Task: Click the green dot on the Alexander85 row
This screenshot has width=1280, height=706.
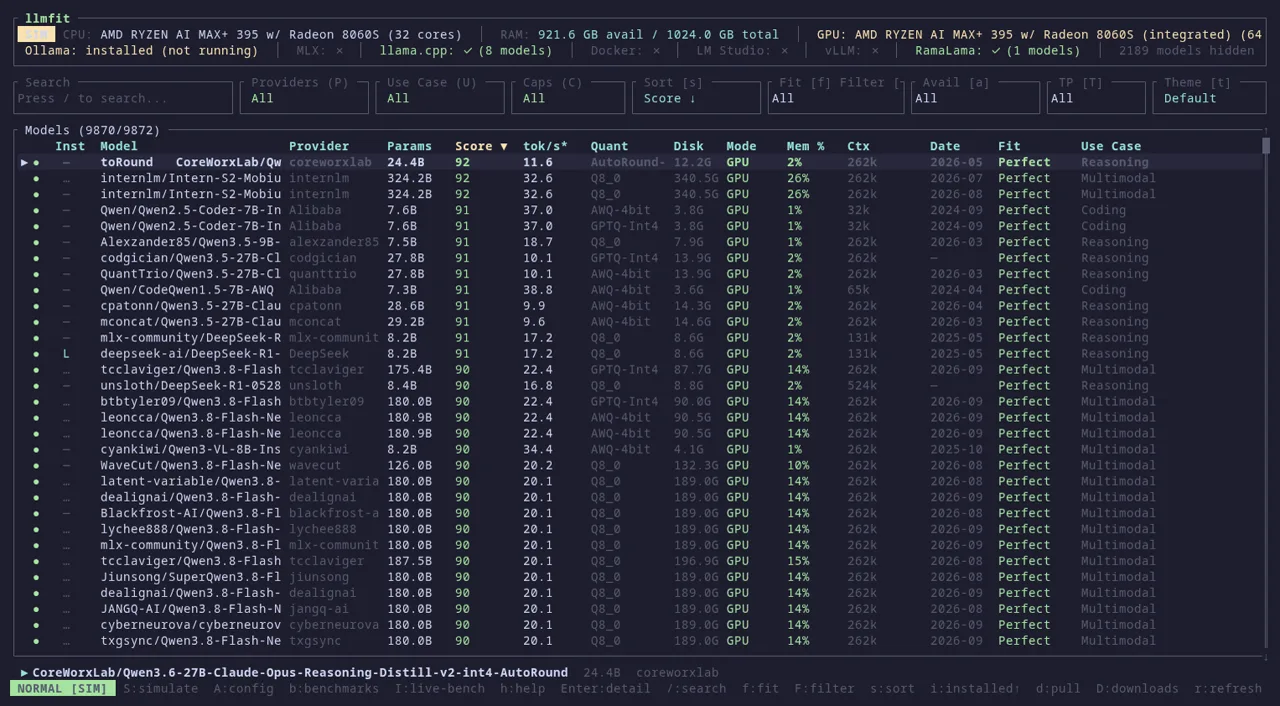Action: click(x=37, y=242)
